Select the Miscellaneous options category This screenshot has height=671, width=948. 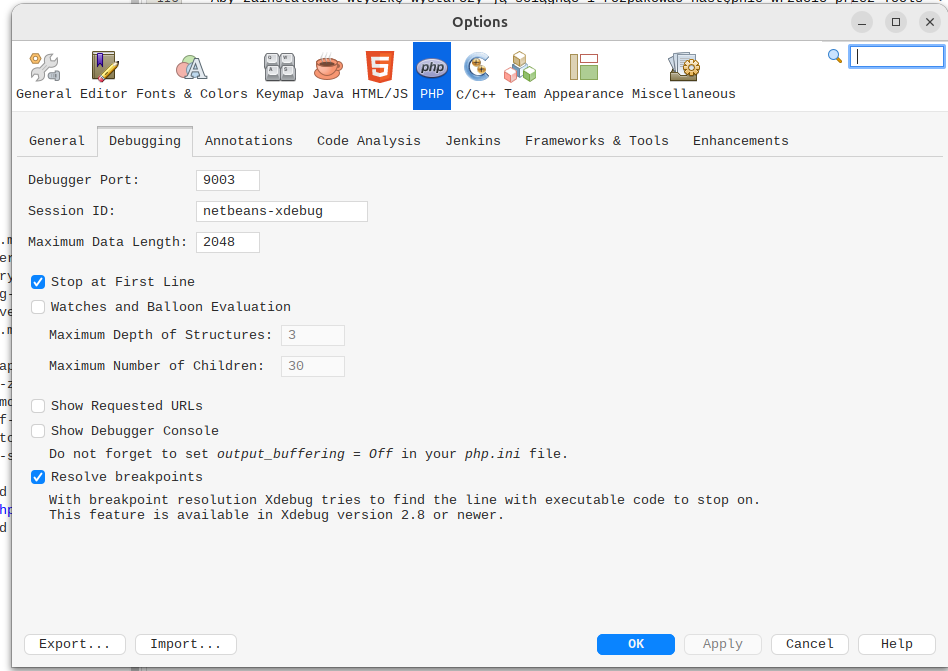683,76
